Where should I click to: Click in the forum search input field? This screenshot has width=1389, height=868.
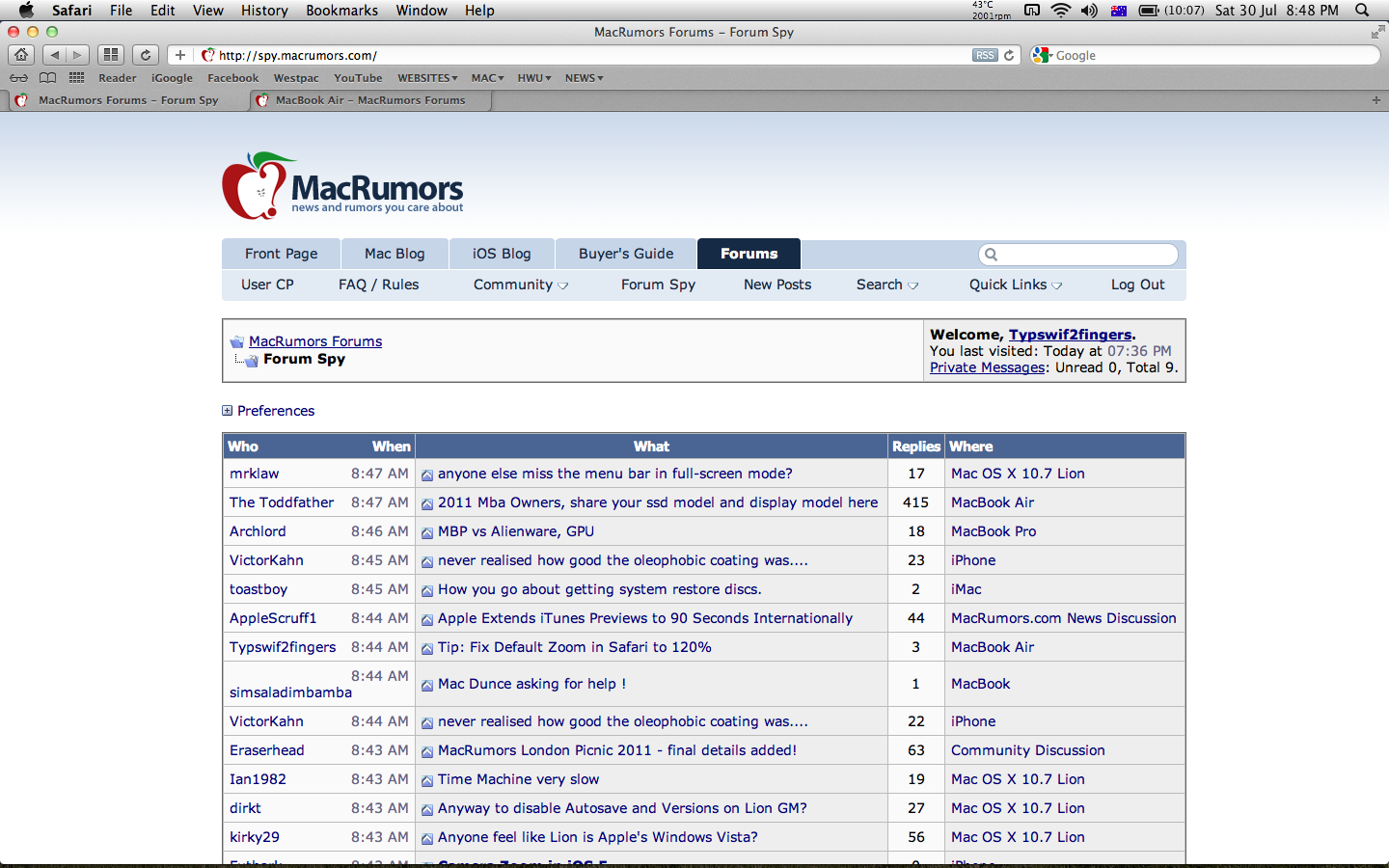(x=1078, y=255)
